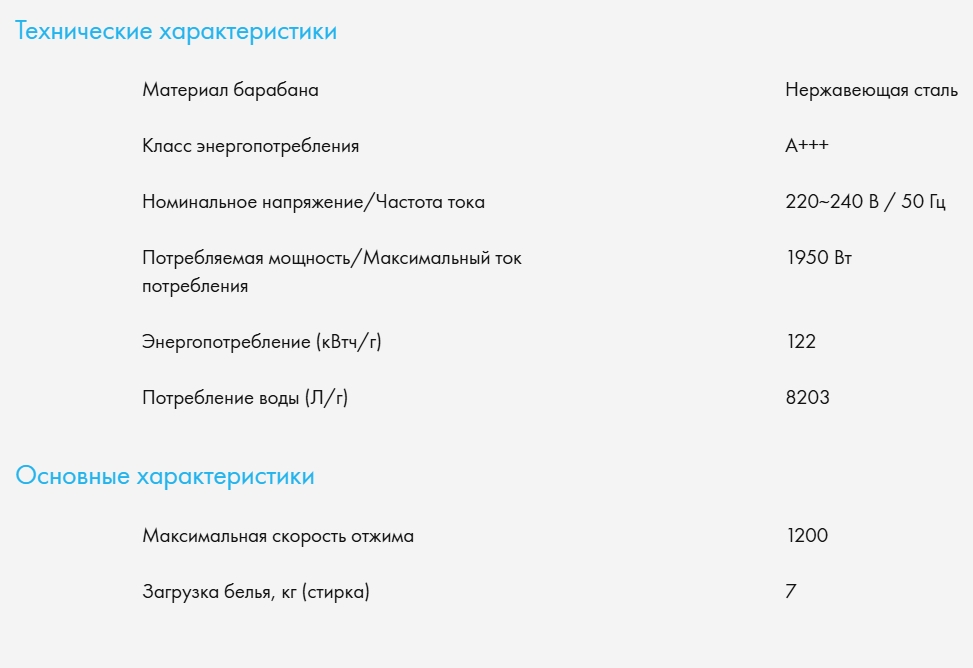The width and height of the screenshot is (973, 668).
Task: Click the 'Загрузка белья, кг (стирка)' label
Action: (256, 593)
